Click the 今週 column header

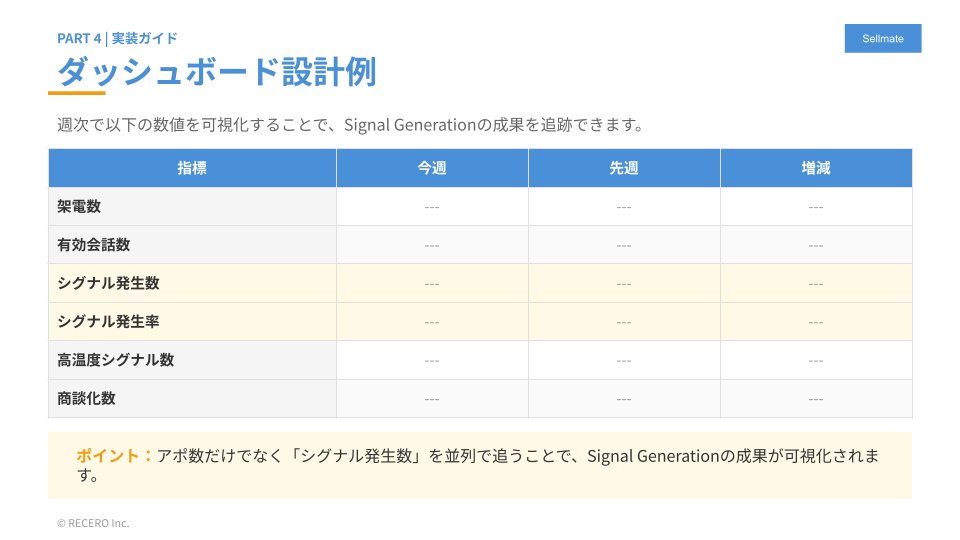(432, 168)
